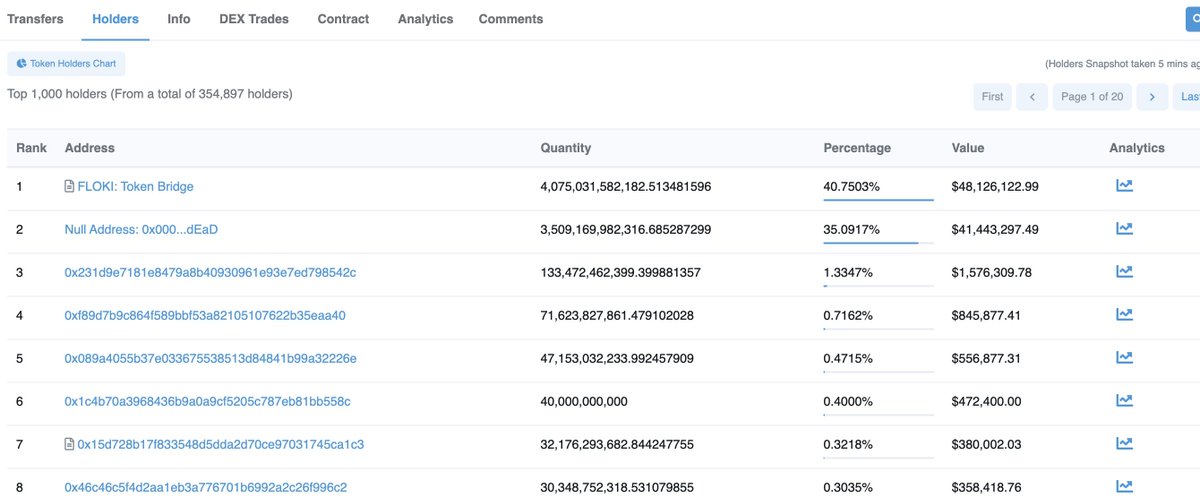Open Null Address: 0x000...dEaD link

[141, 229]
